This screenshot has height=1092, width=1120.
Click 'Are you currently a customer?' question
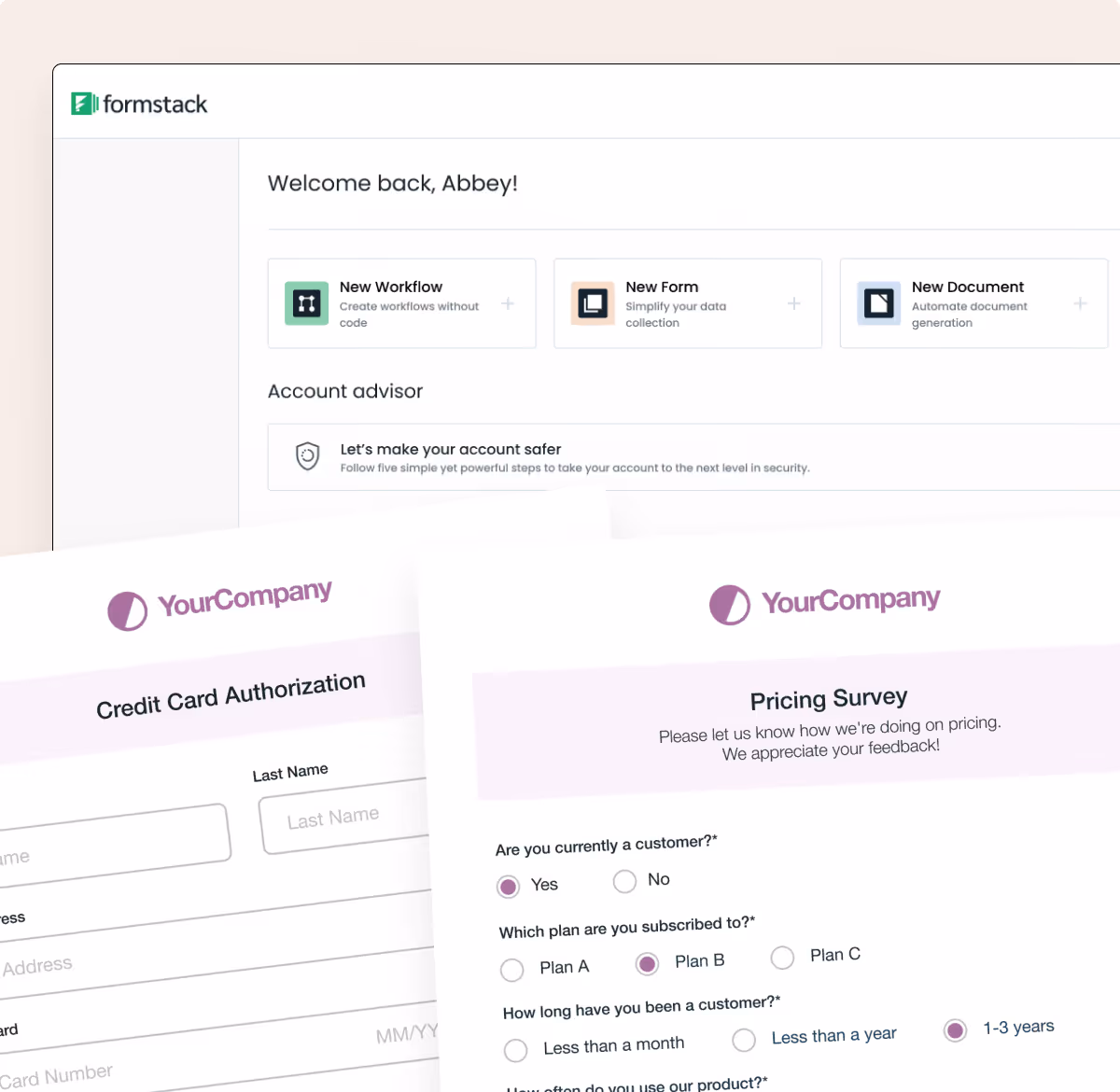607,846
